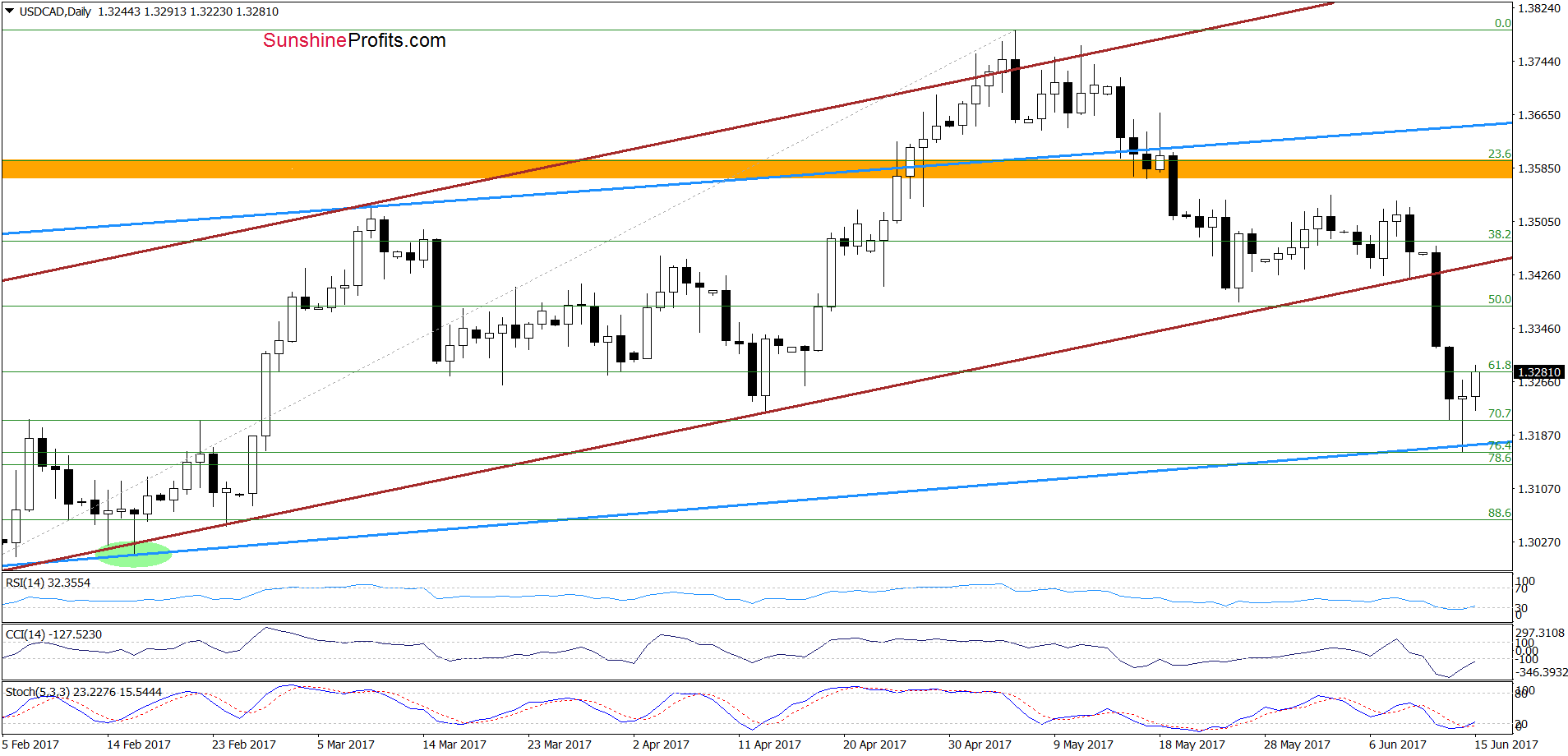Click the CCI(14) -127.5230 indicator label
This screenshot has width=1568, height=756.
point(54,634)
